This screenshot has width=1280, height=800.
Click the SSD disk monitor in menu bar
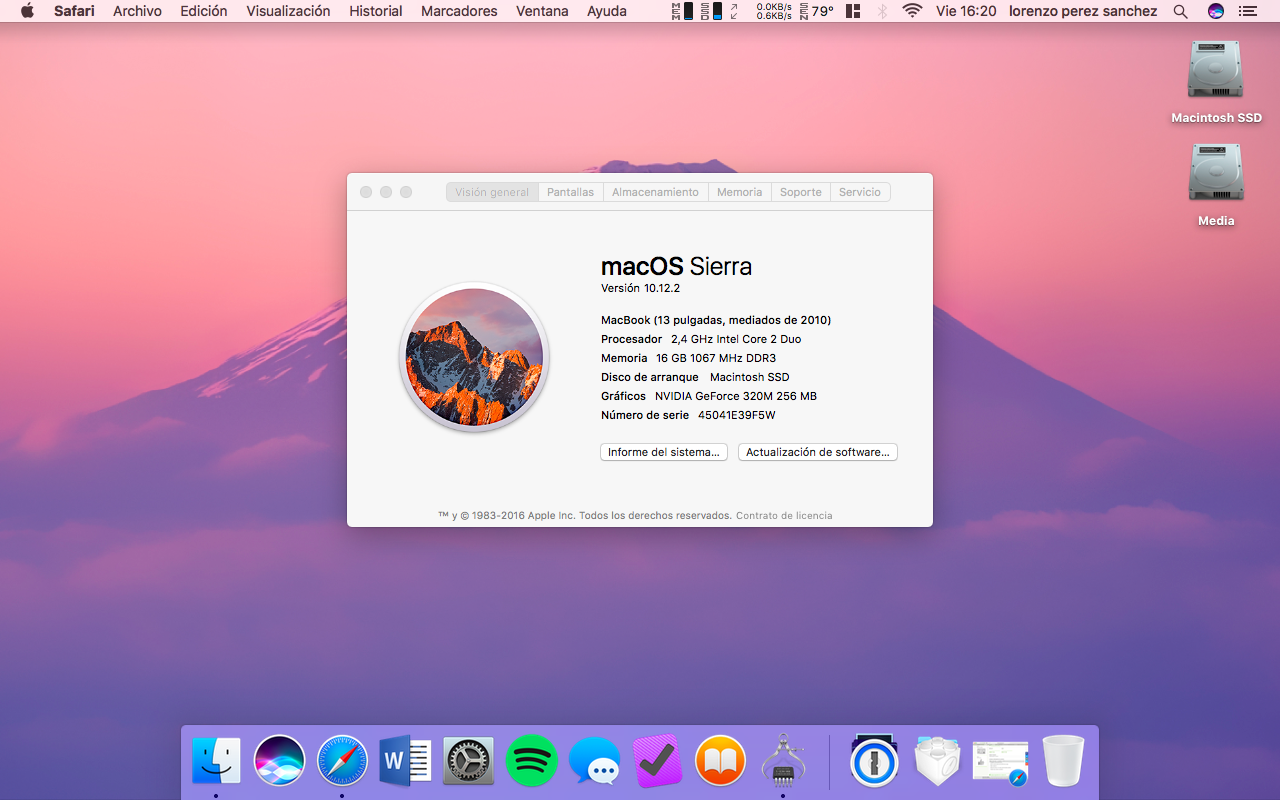tap(711, 11)
